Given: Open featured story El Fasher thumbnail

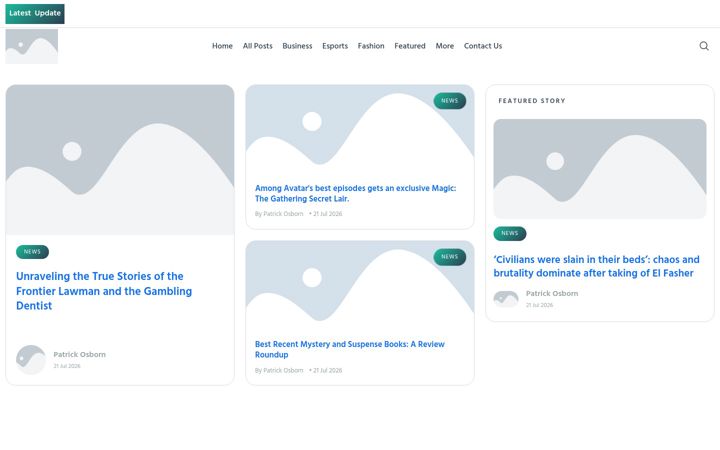Looking at the screenshot, I should click(600, 169).
